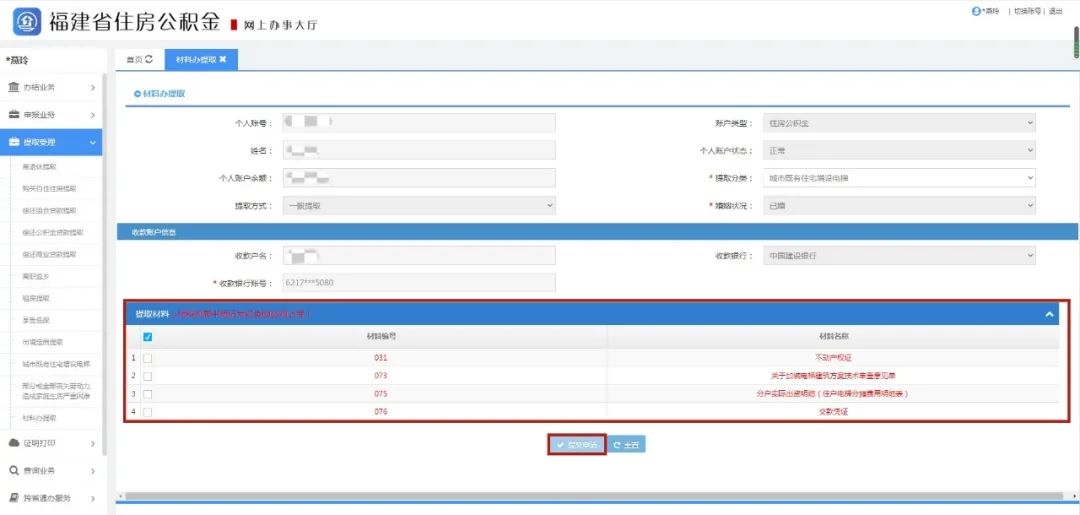This screenshot has height=515, width=1080.
Task: Close the 材料办提取 tab
Action: [223, 60]
